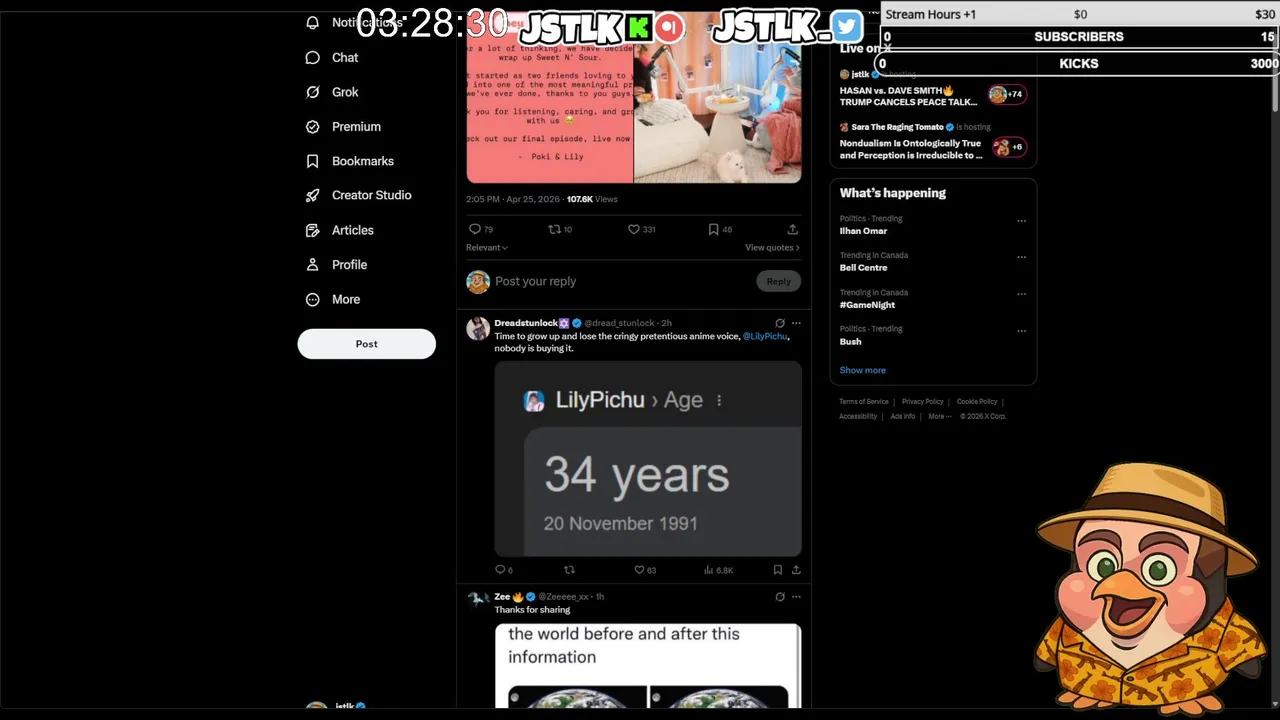This screenshot has width=1280, height=720.
Task: Click the Reply button
Action: pos(779,281)
